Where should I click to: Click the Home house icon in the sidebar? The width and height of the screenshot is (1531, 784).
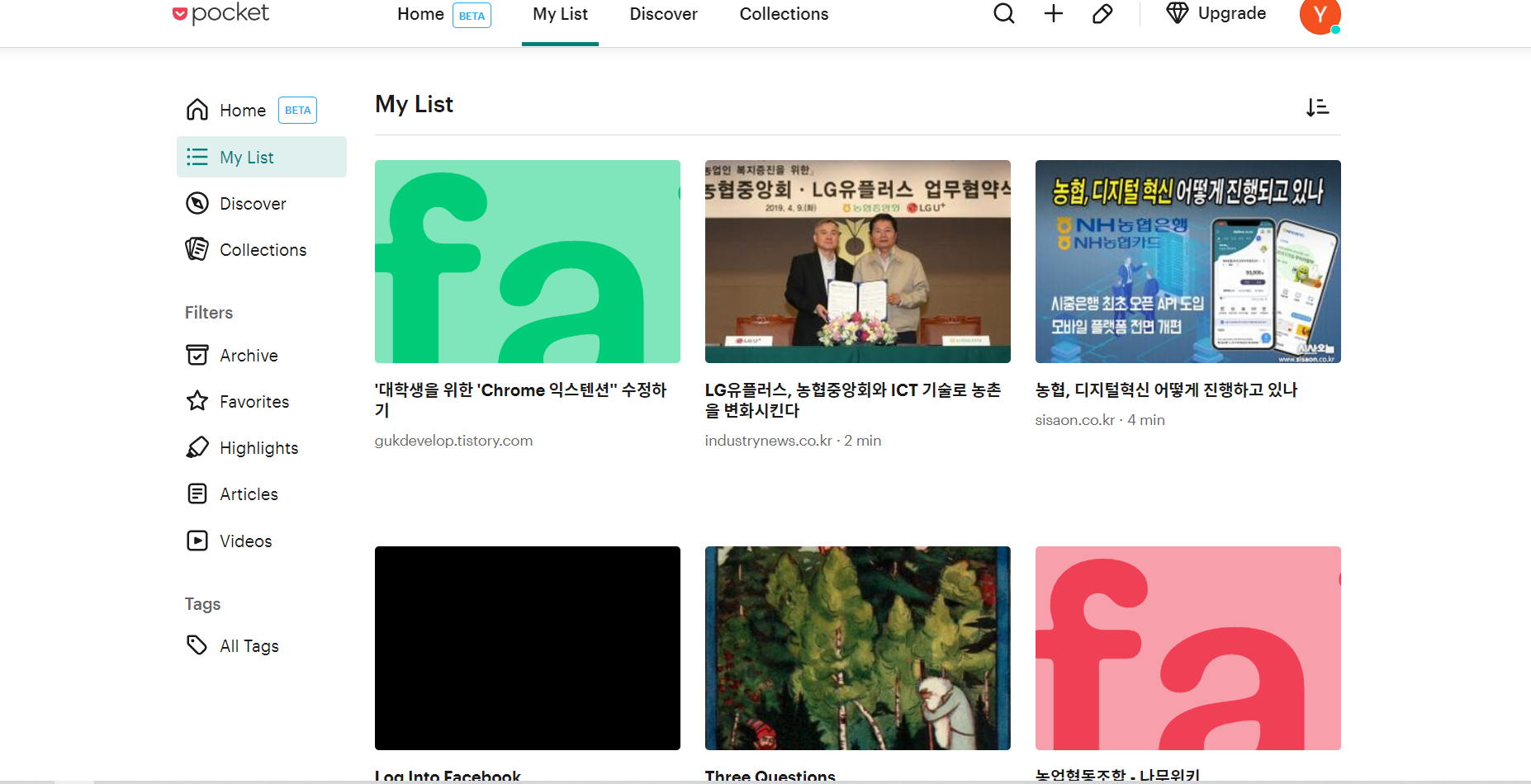197,110
